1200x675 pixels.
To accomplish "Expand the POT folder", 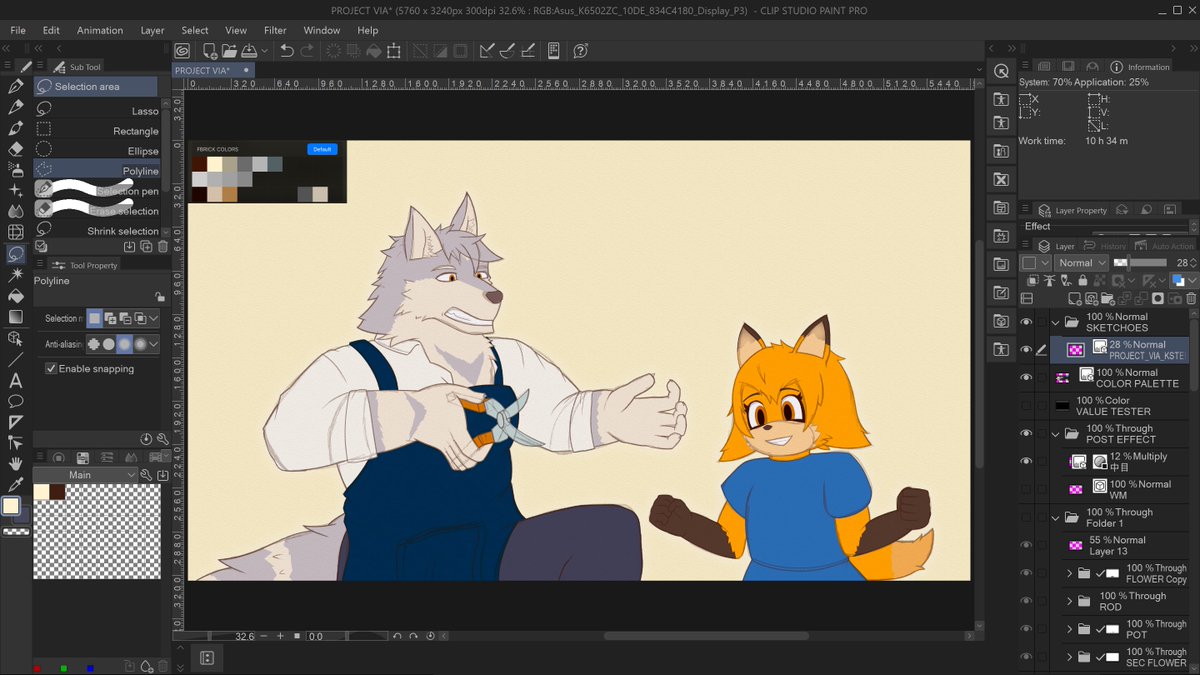I will tap(1069, 630).
